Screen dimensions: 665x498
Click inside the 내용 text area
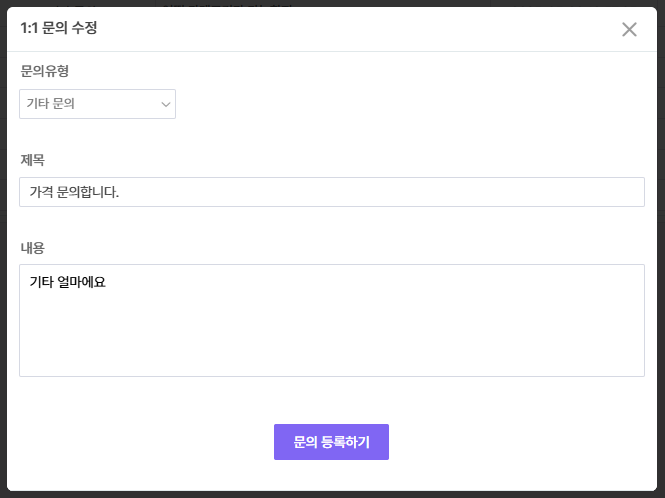(331, 320)
